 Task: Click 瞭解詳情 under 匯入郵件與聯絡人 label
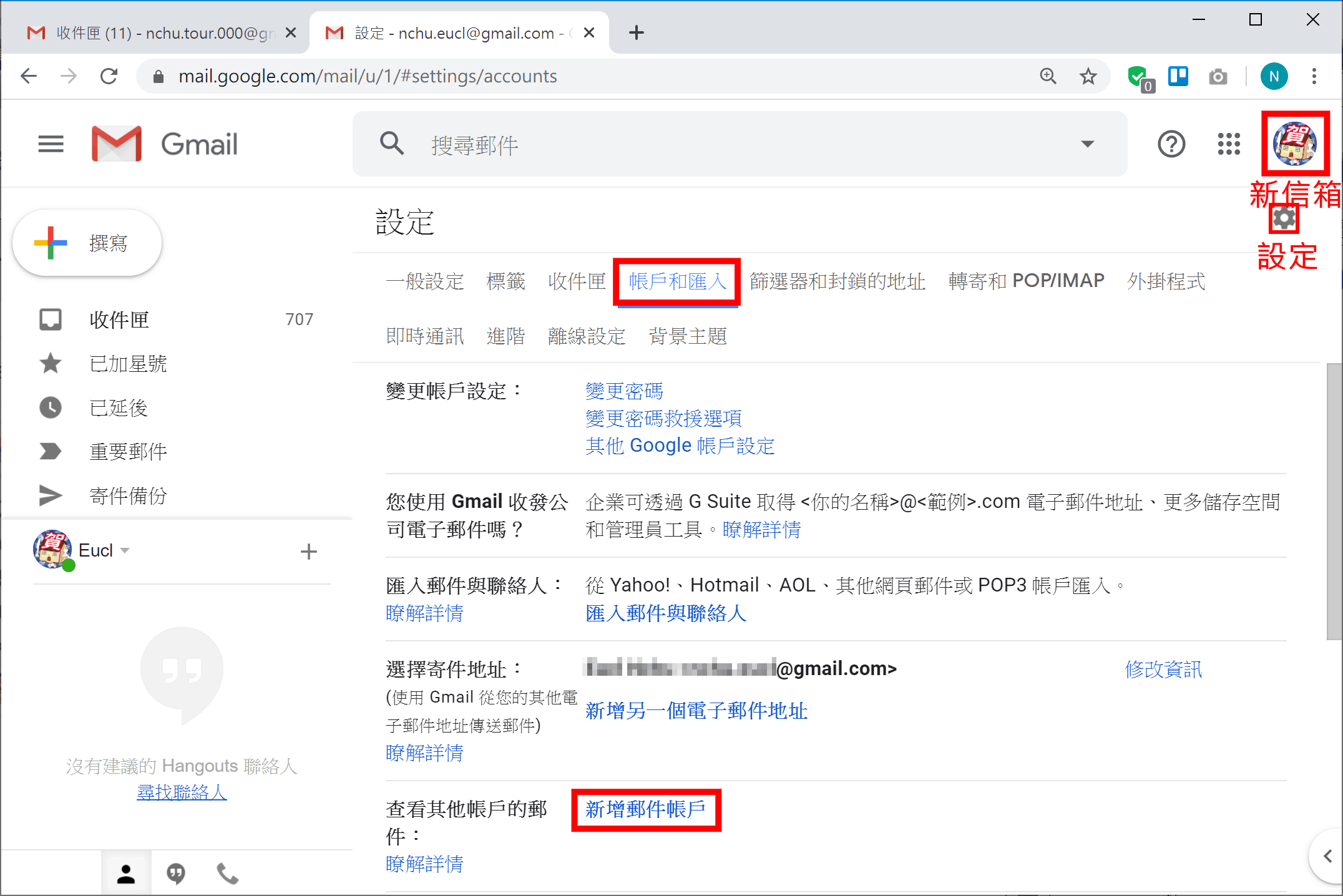click(424, 613)
